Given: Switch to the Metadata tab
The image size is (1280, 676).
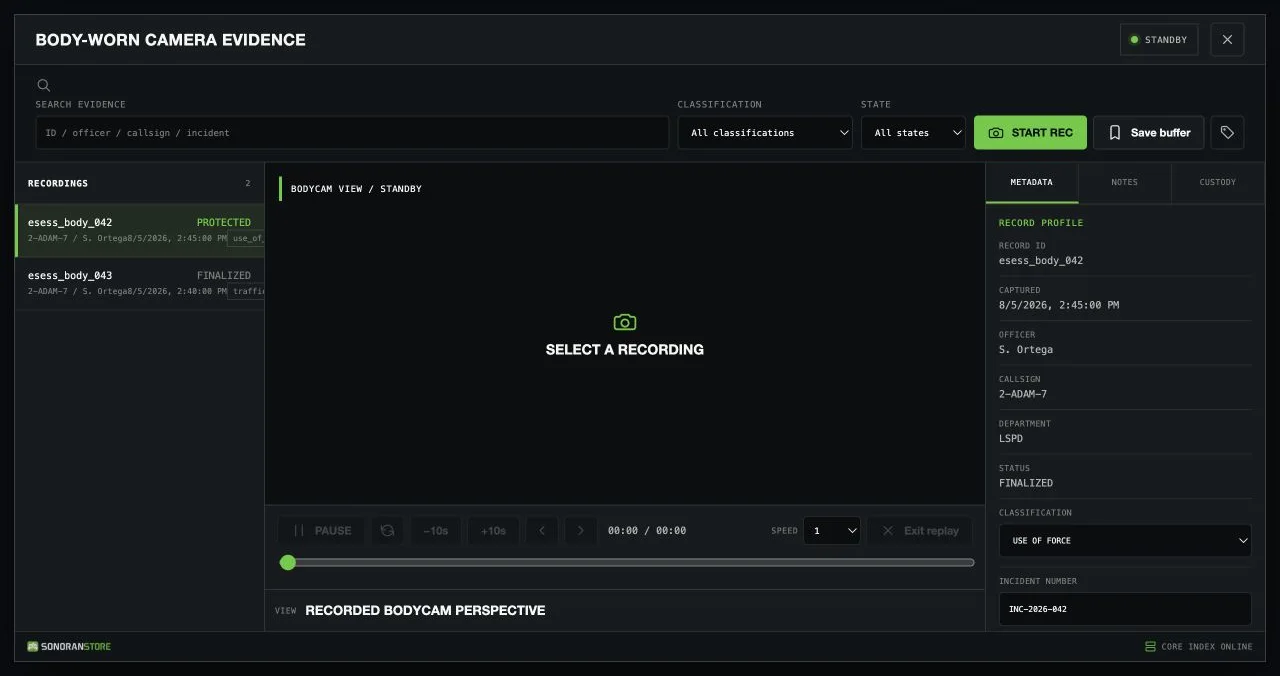Looking at the screenshot, I should 1031,183.
